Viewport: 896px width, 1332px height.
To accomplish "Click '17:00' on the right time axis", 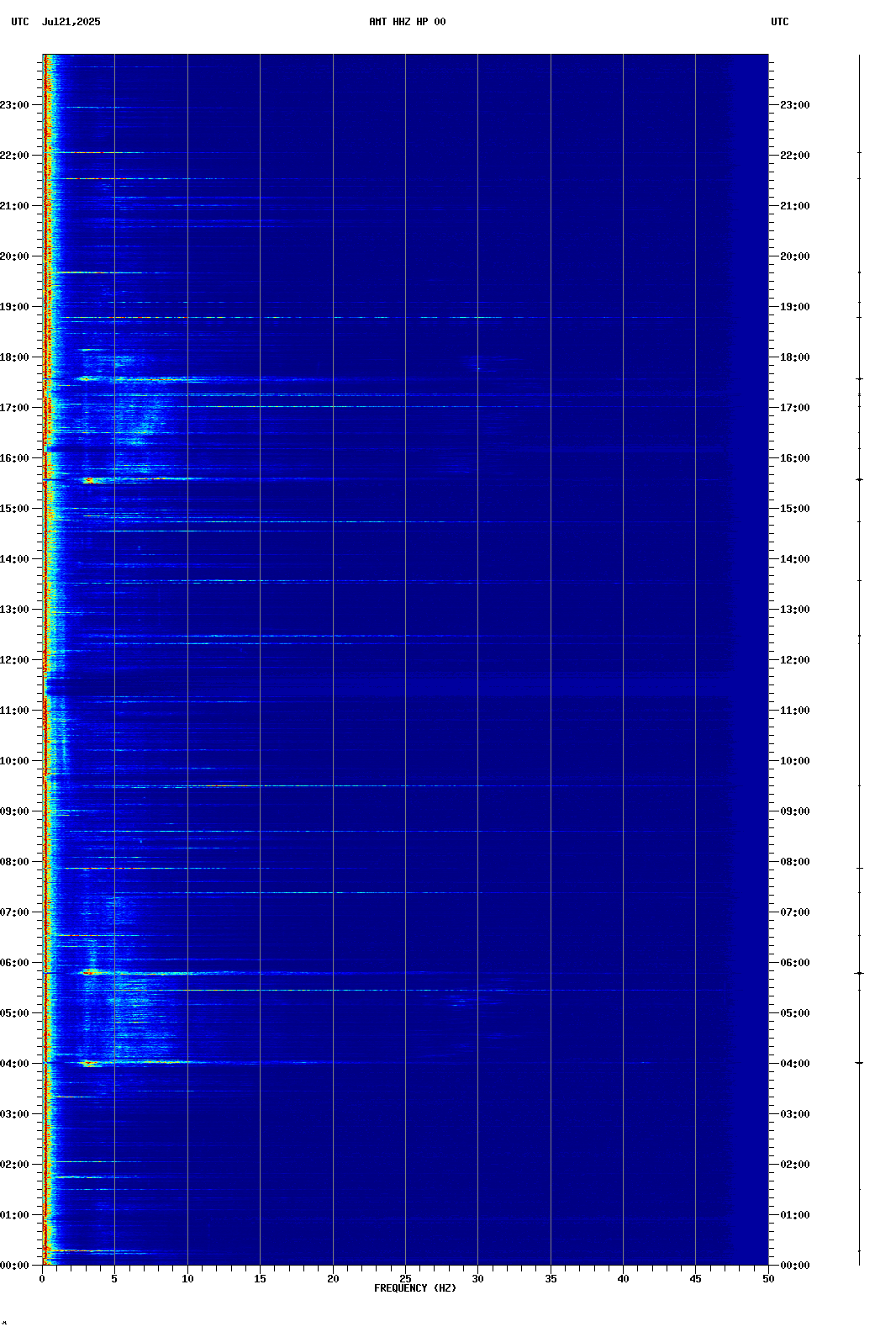I will click(795, 408).
